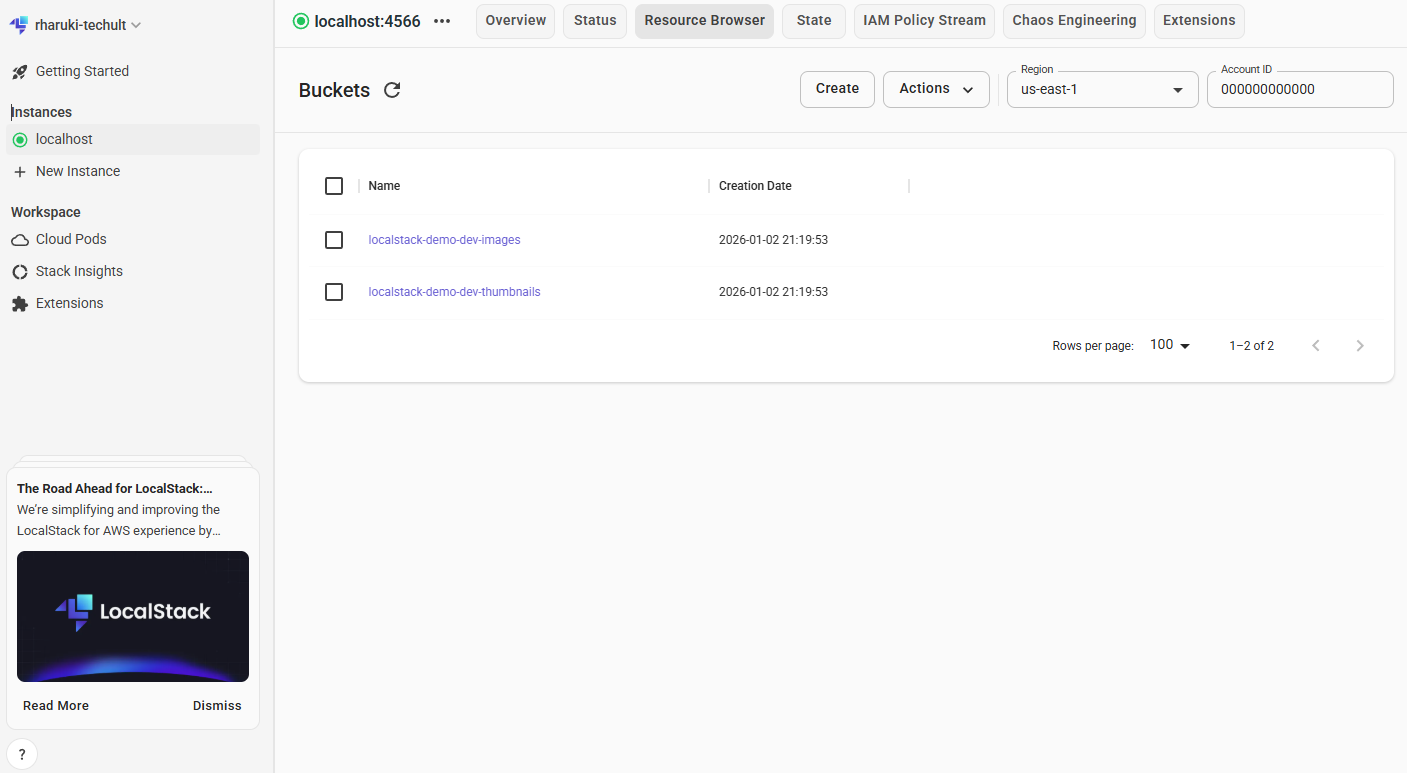Screen dimensions: 1407x773
Task: Click the thumbnails bucket creation date cell
Action: tap(773, 292)
